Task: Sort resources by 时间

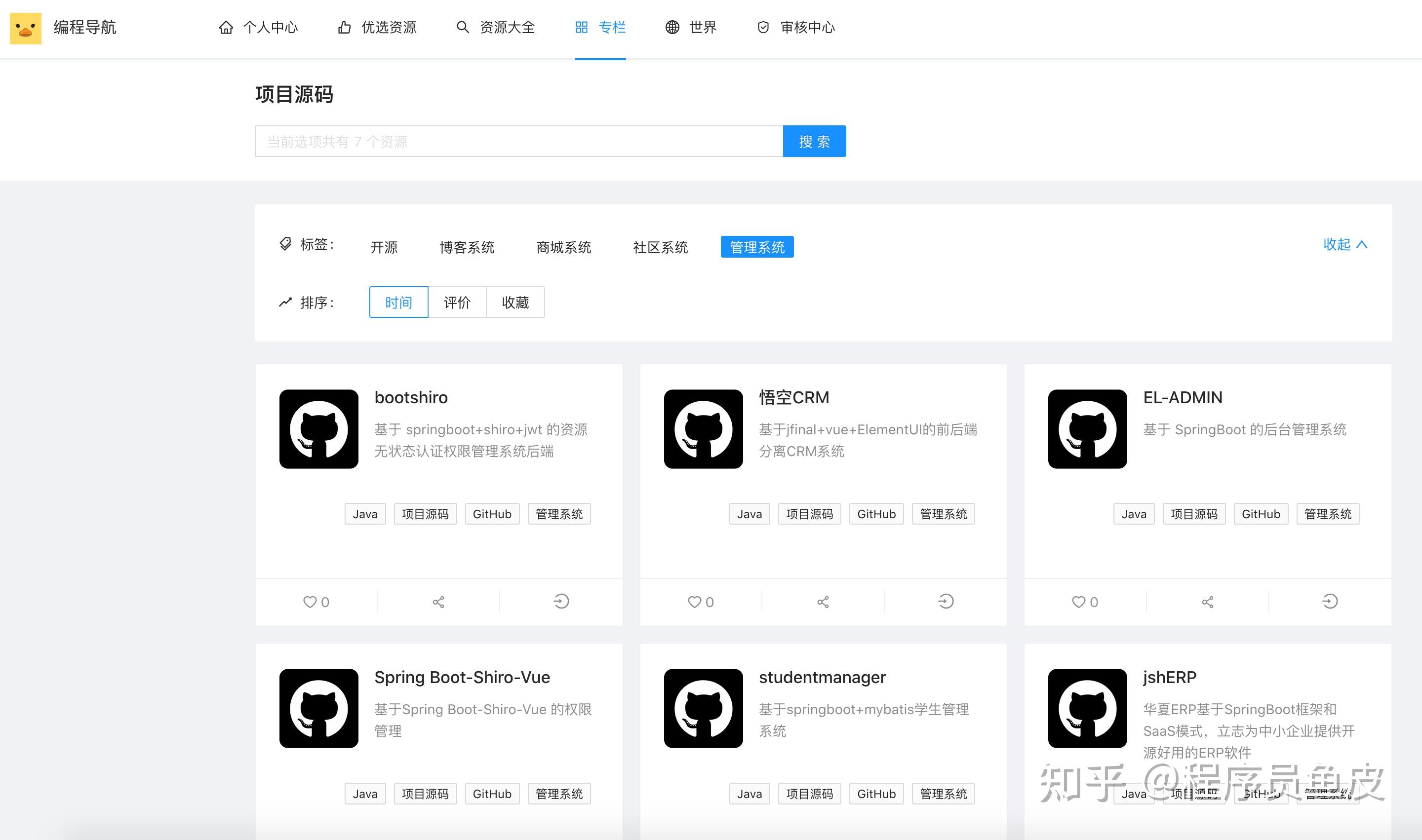Action: (398, 302)
